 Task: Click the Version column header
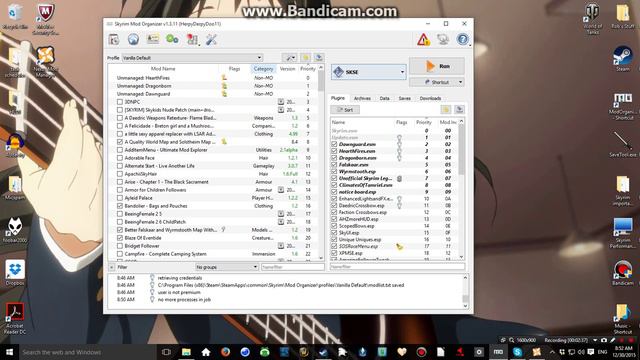click(287, 69)
